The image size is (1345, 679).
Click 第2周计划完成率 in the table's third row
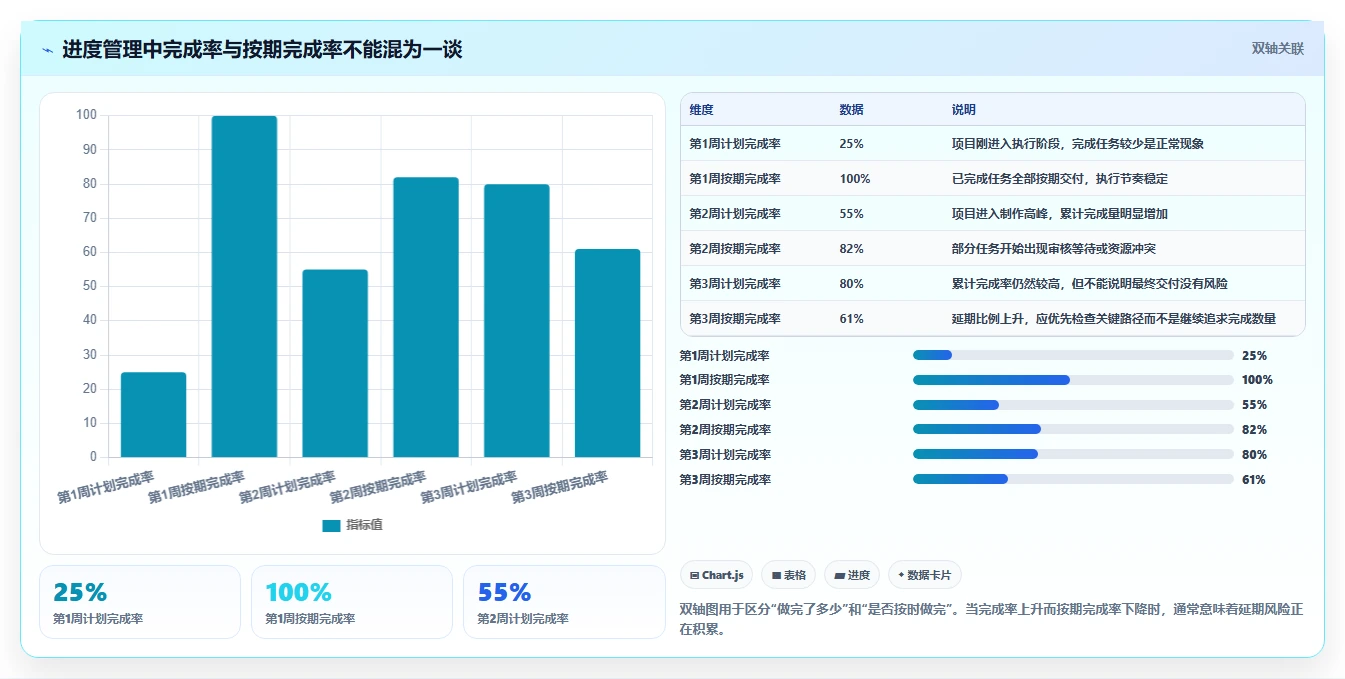735,214
